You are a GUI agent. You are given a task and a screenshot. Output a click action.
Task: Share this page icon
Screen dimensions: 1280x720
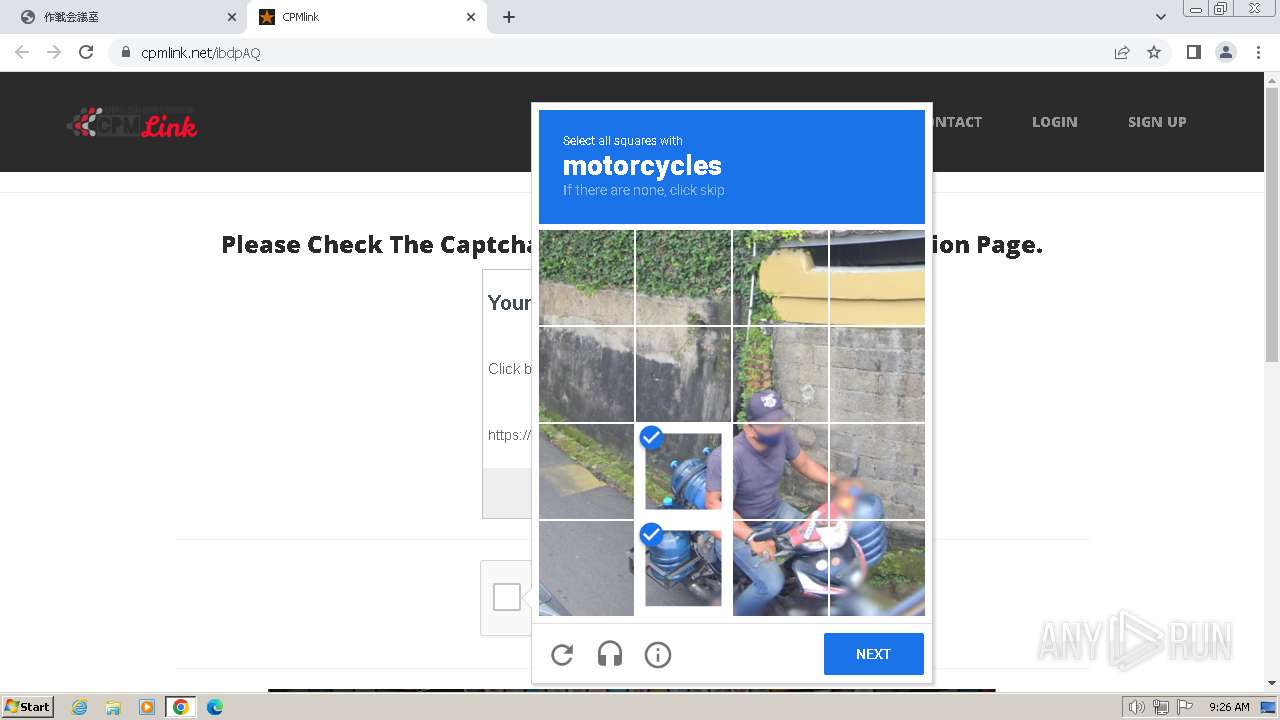(1122, 52)
